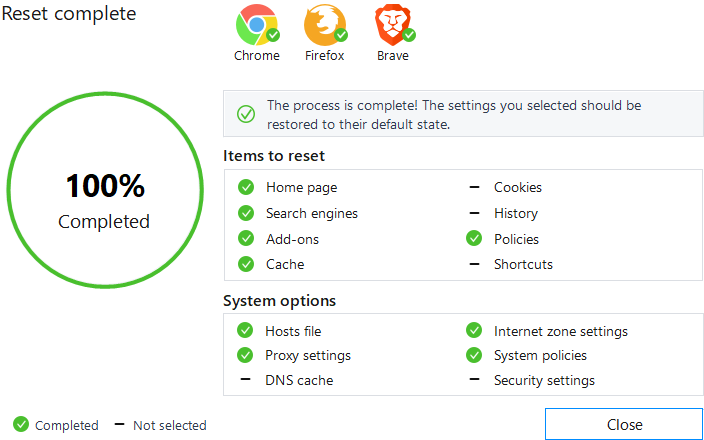Click the Chrome text label under the icon
The height and width of the screenshot is (440, 704).
(257, 56)
